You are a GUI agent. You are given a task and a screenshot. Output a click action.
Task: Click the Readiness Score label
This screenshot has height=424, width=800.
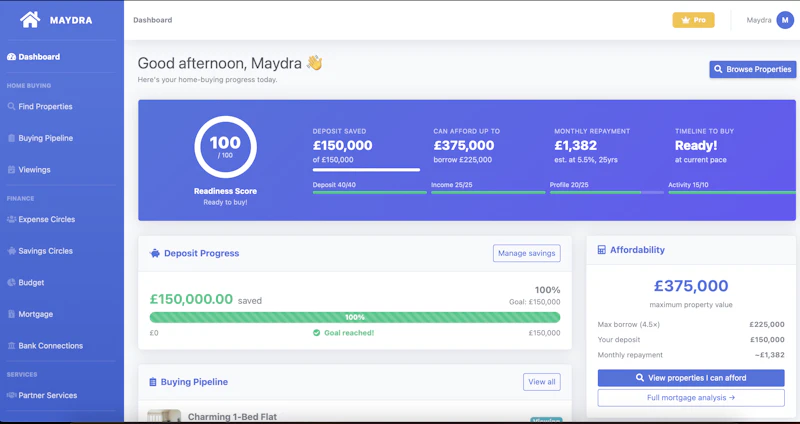coord(226,191)
